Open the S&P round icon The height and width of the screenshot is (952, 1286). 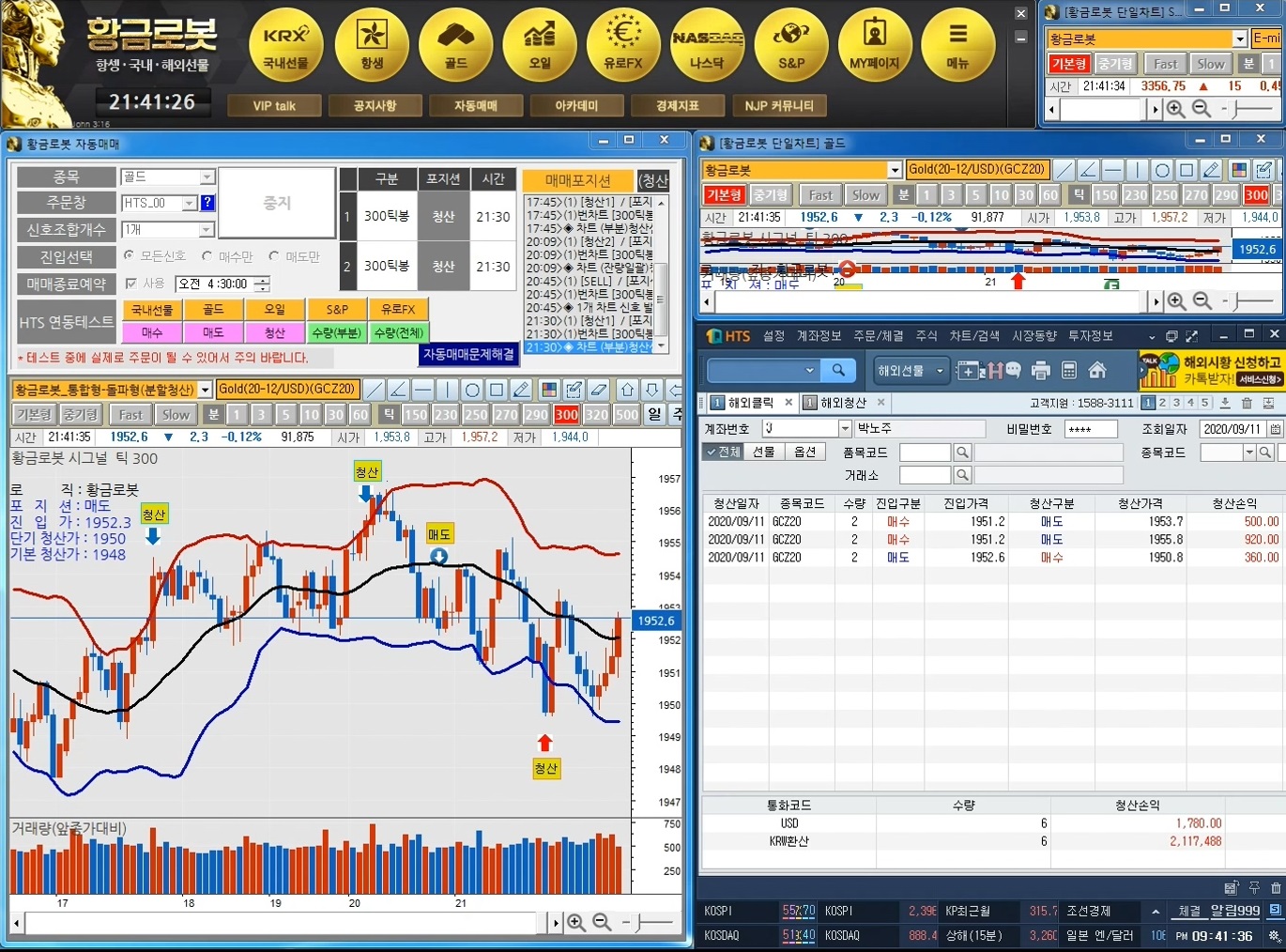click(x=791, y=44)
